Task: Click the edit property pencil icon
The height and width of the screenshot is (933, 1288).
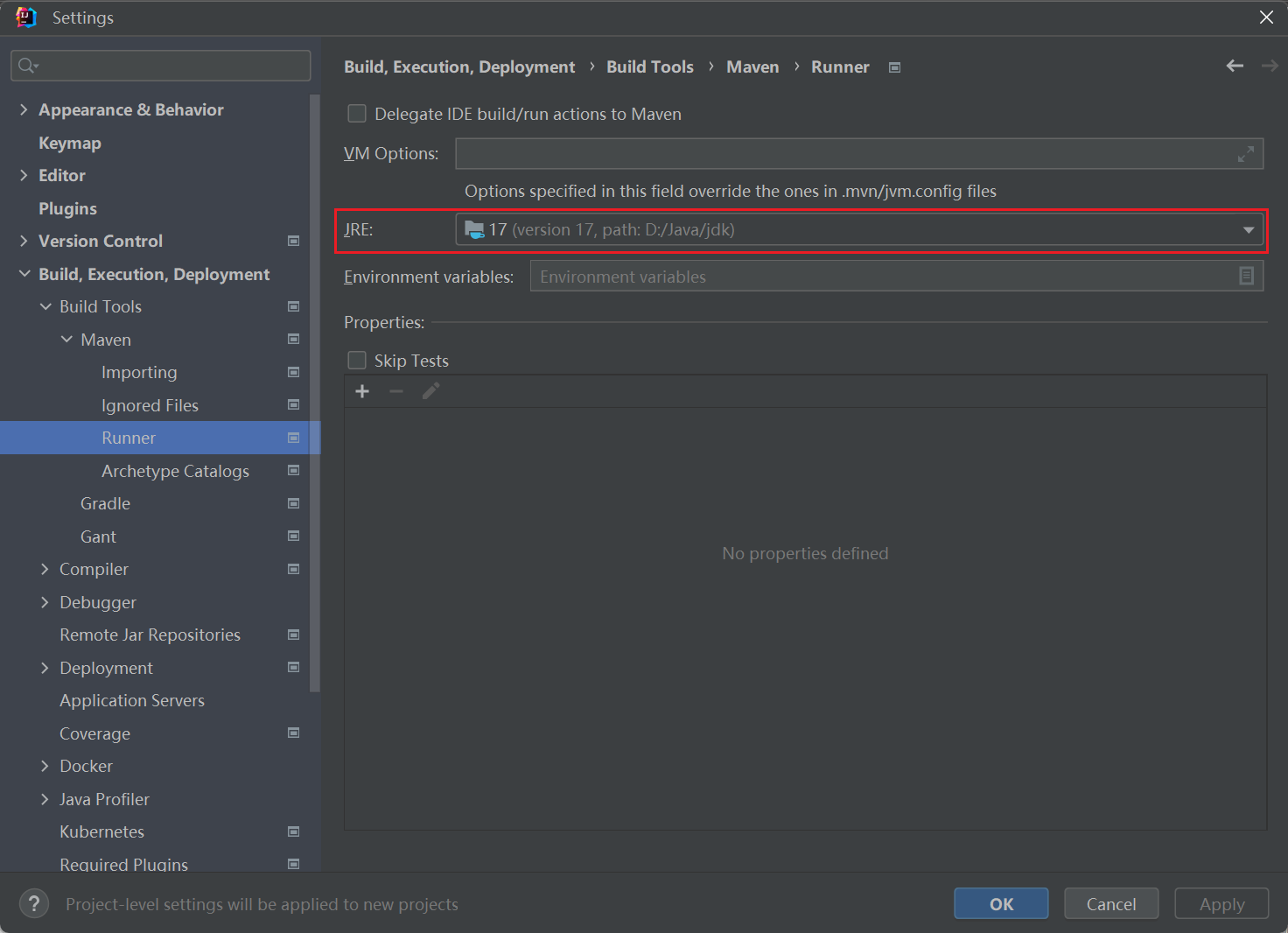Action: point(430,391)
